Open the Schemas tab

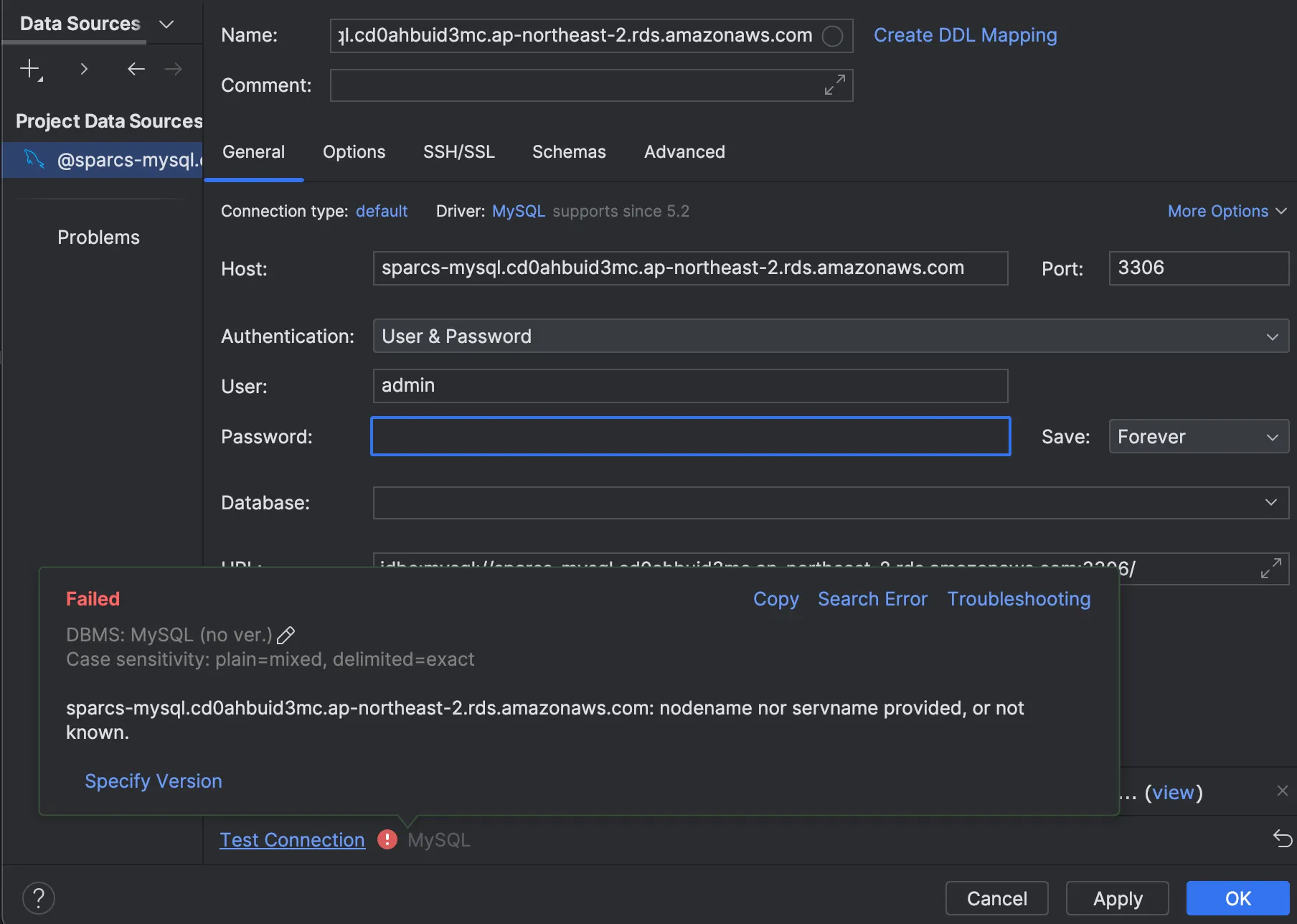pos(569,152)
